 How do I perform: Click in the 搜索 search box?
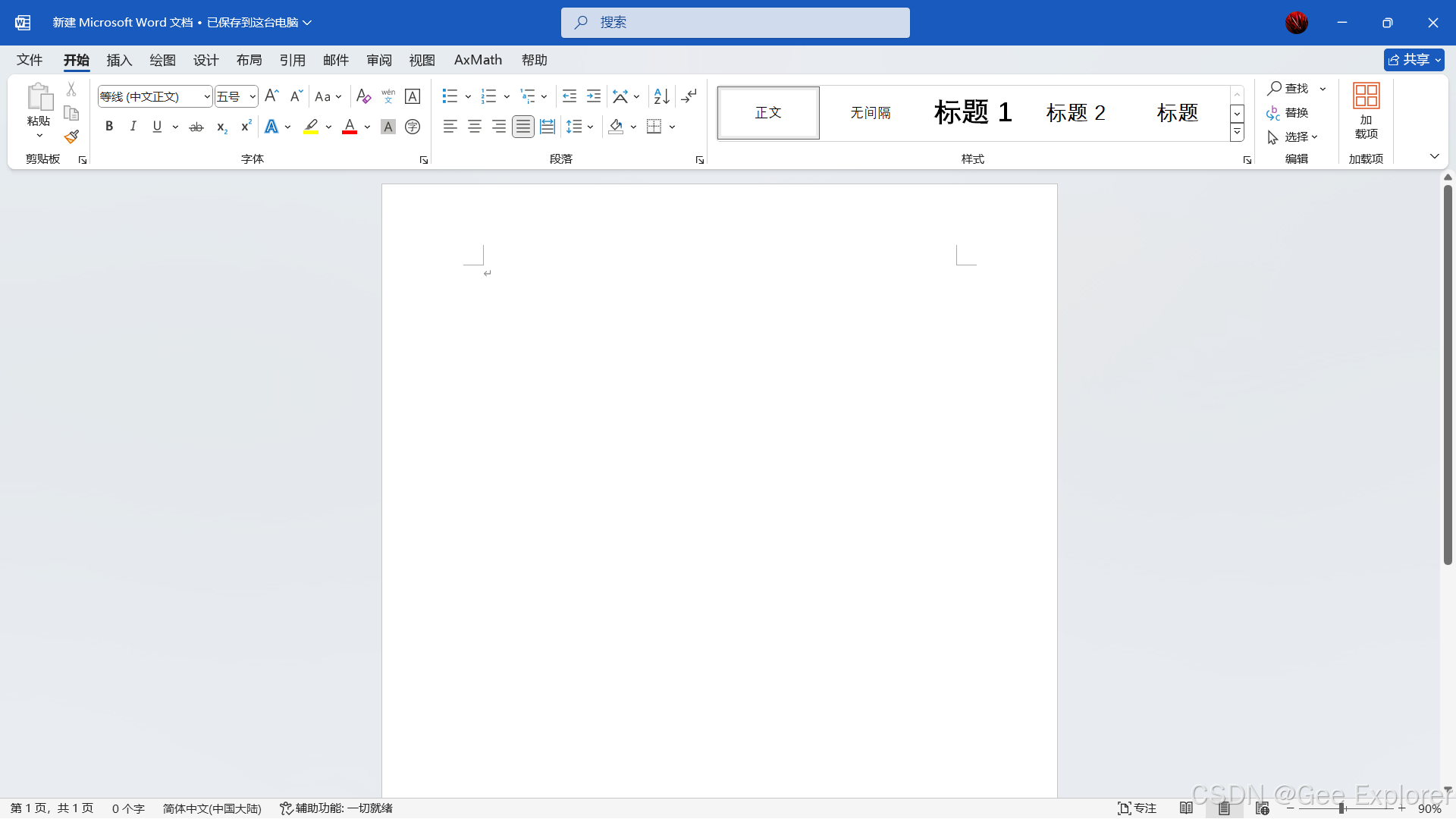tap(735, 23)
